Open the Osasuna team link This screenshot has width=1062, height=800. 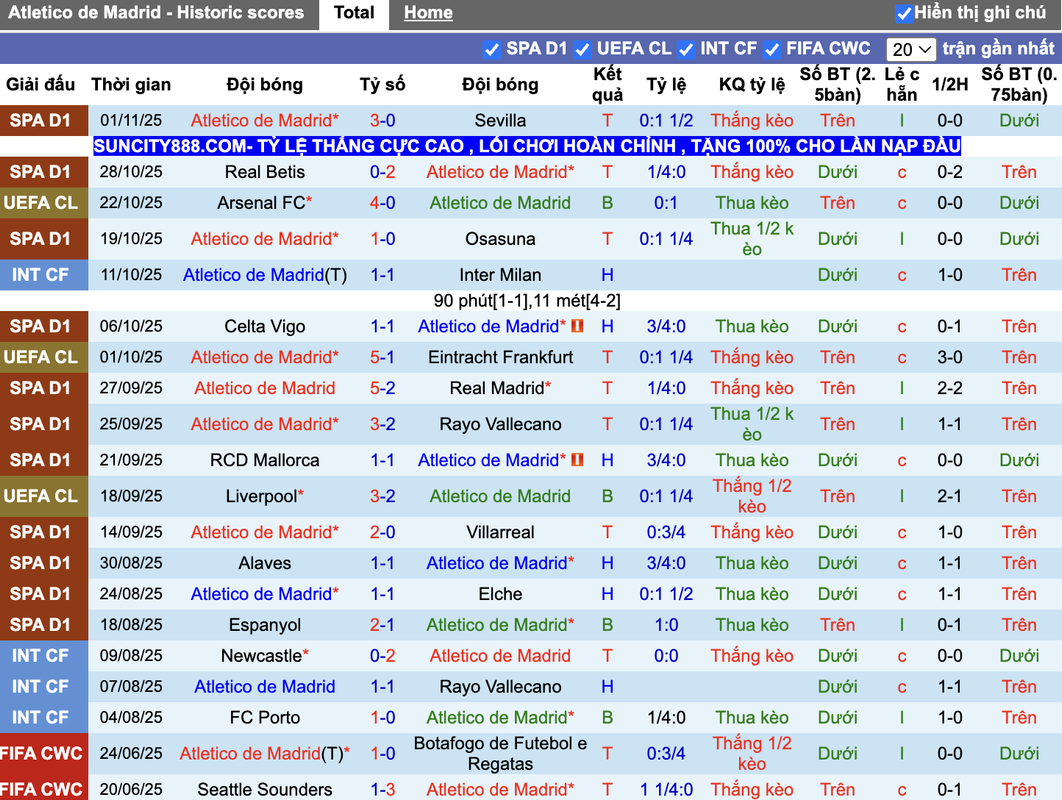(x=500, y=239)
